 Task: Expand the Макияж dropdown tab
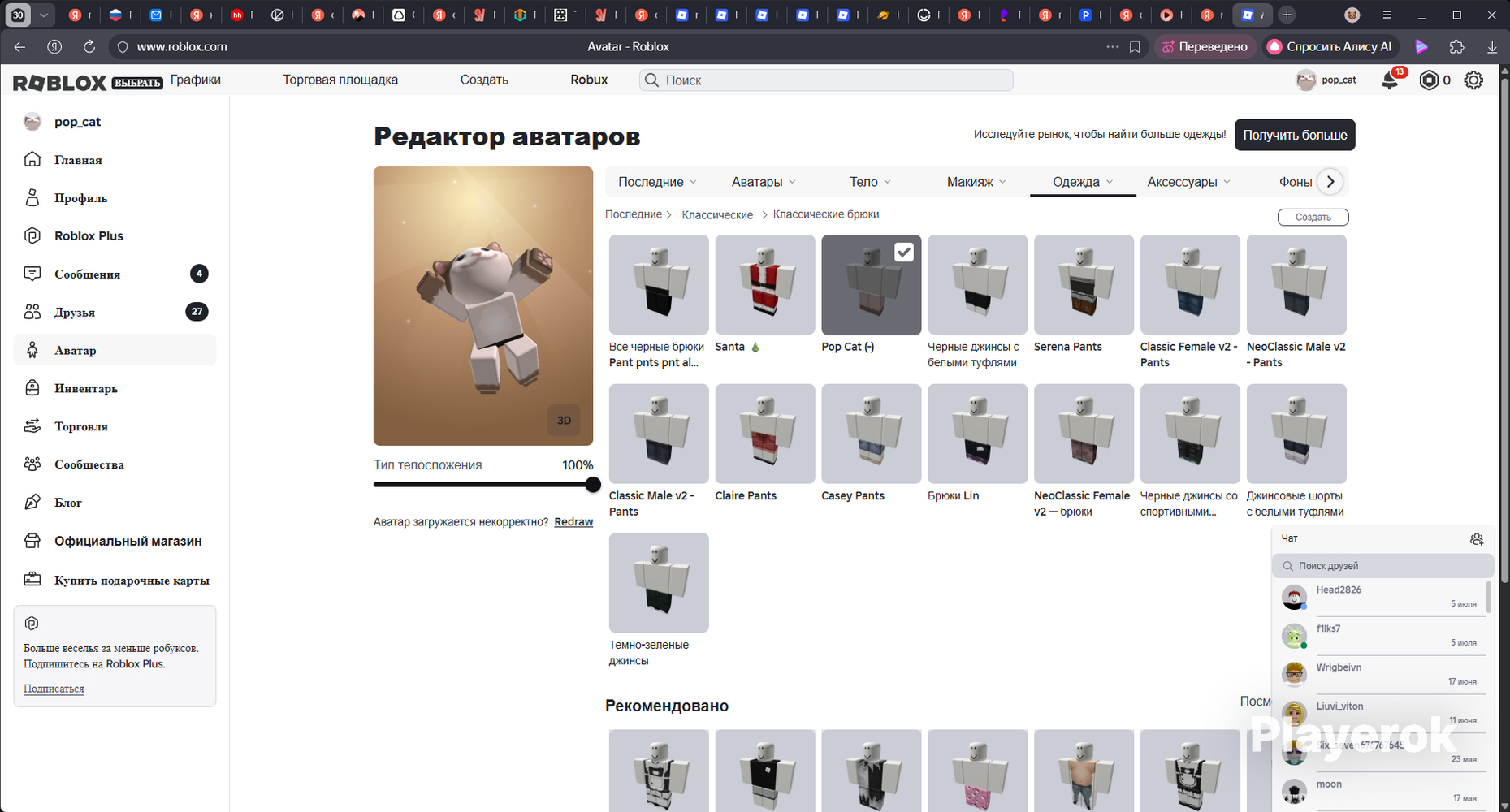click(976, 182)
